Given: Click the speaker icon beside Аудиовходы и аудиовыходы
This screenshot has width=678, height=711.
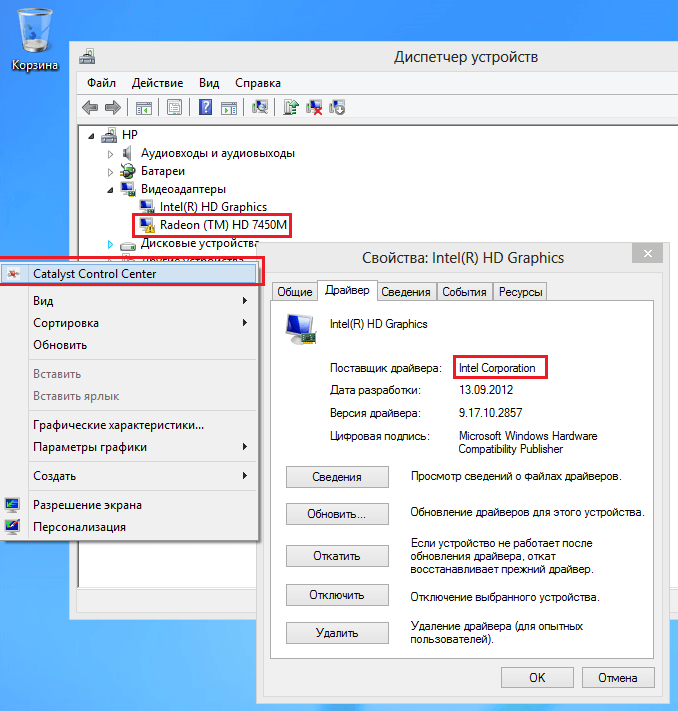Looking at the screenshot, I should click(127, 153).
